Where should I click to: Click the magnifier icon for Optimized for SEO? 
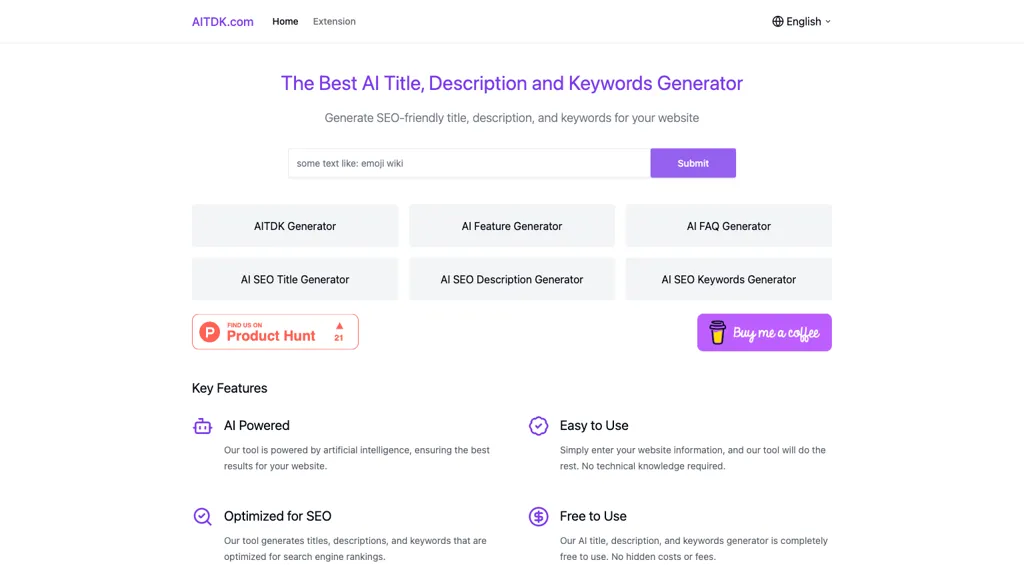(x=202, y=516)
